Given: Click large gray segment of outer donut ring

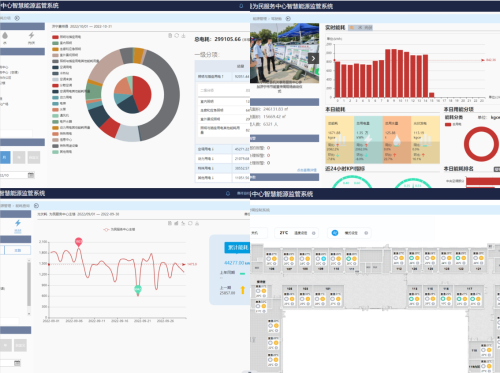Looking at the screenshot, I should click(170, 97).
